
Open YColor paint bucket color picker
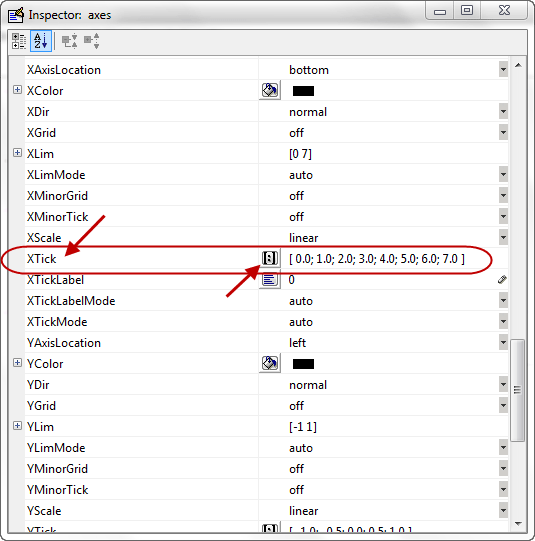pos(270,363)
